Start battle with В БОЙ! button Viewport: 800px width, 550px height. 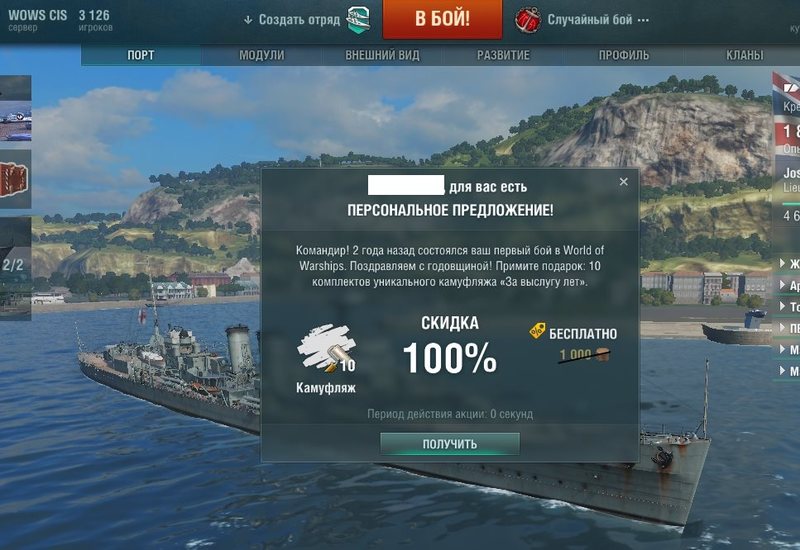[x=442, y=19]
